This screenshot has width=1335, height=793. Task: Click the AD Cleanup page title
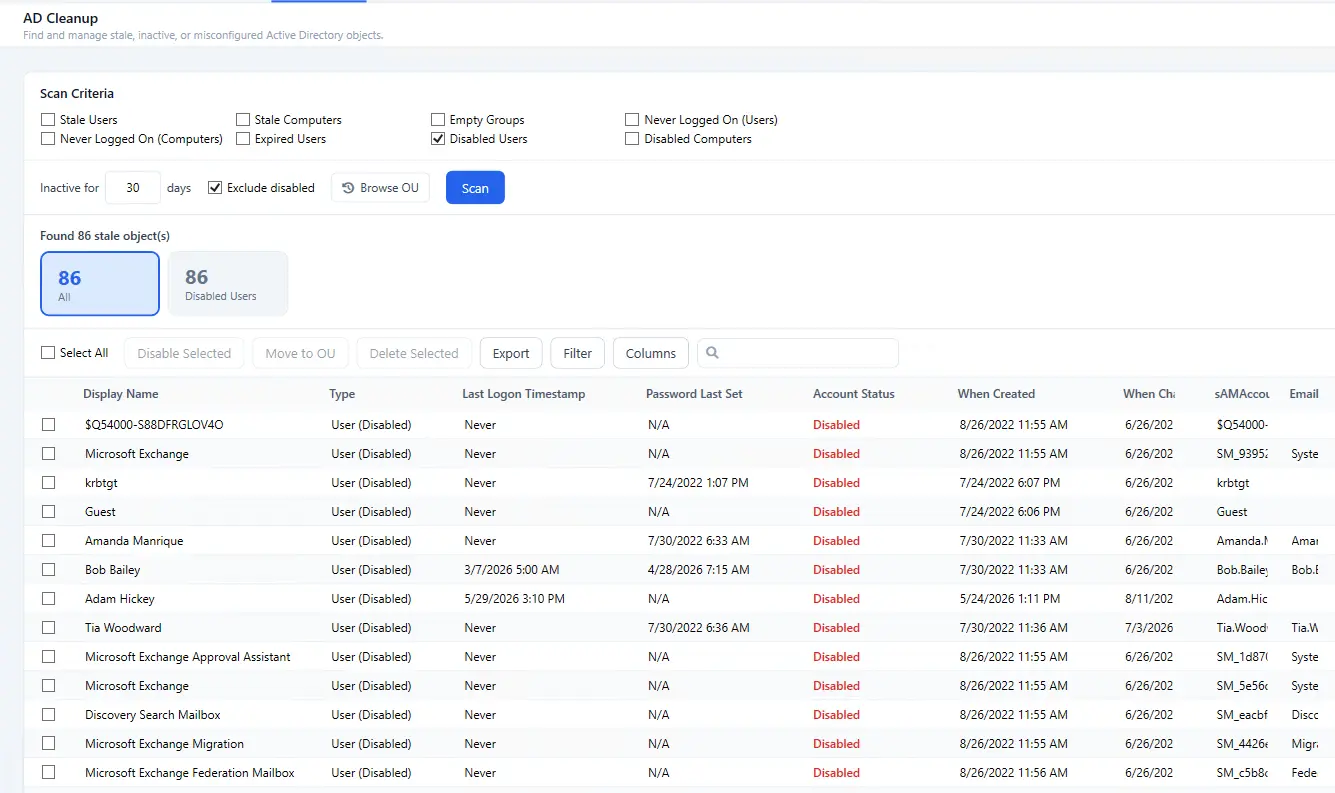click(61, 18)
